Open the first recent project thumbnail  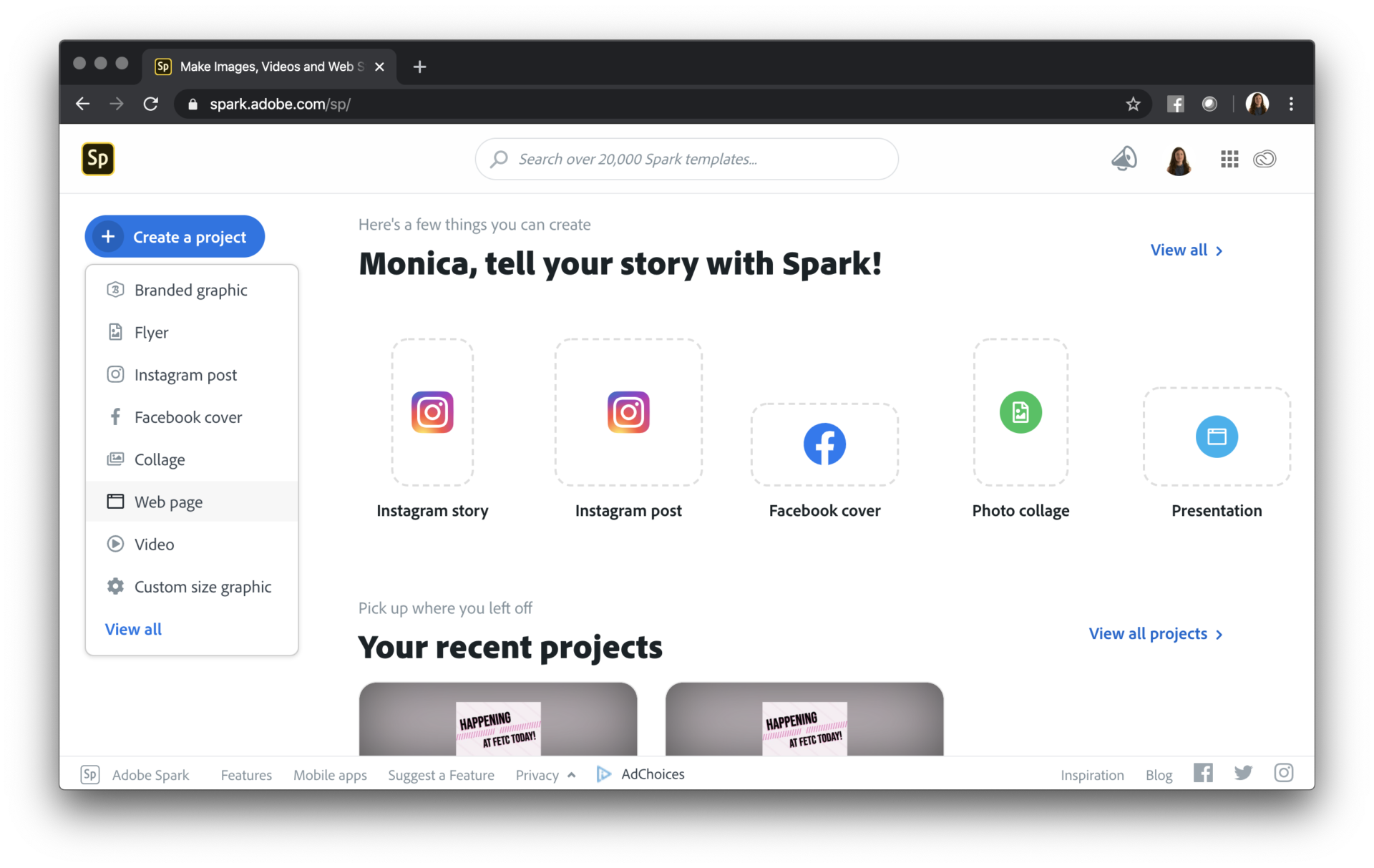tap(498, 718)
